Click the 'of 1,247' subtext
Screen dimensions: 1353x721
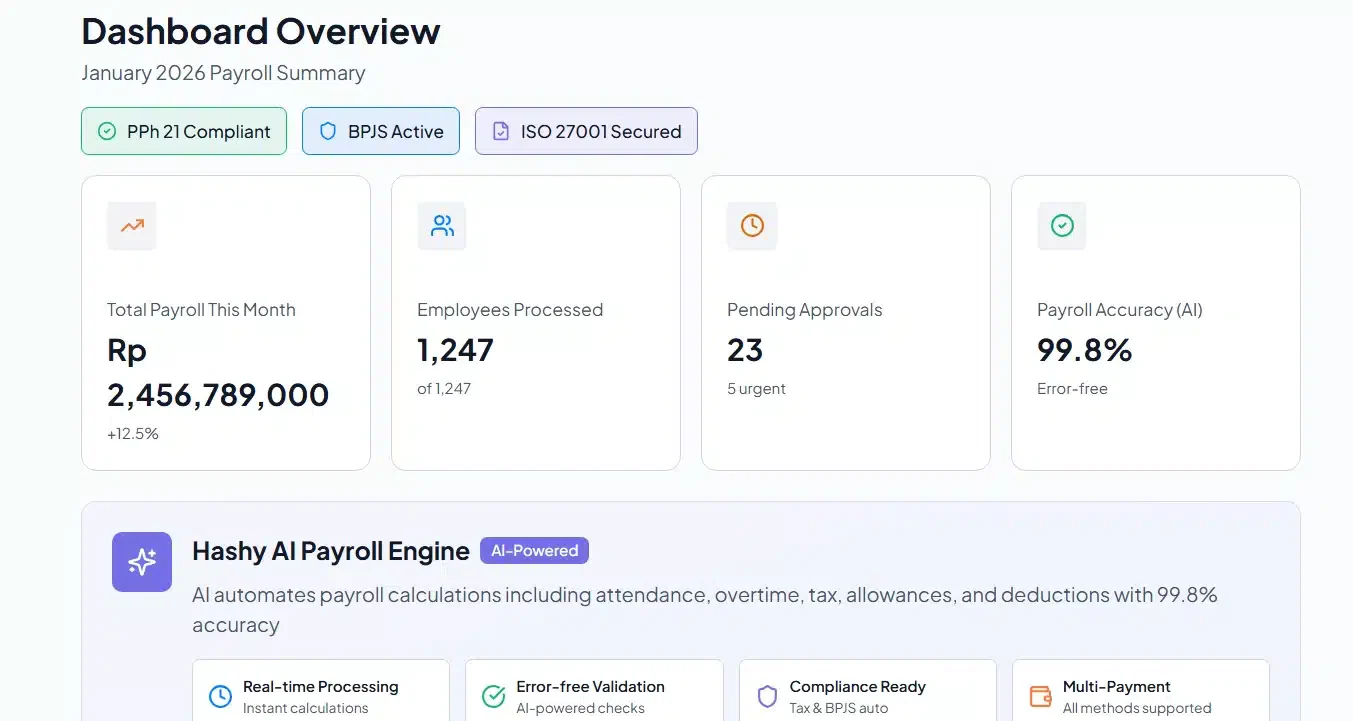pos(444,389)
